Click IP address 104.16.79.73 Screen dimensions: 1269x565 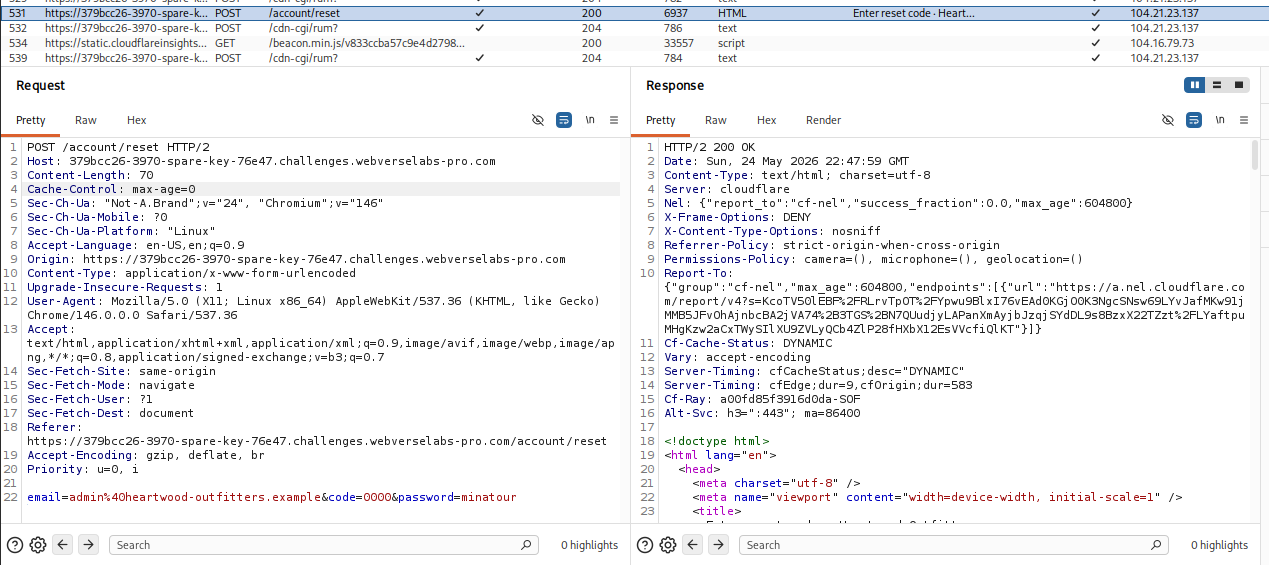[x=1160, y=43]
